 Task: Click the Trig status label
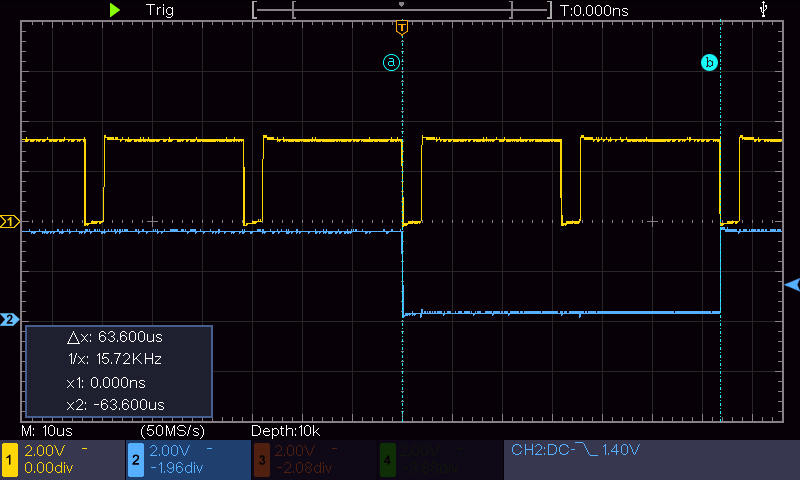[x=159, y=10]
